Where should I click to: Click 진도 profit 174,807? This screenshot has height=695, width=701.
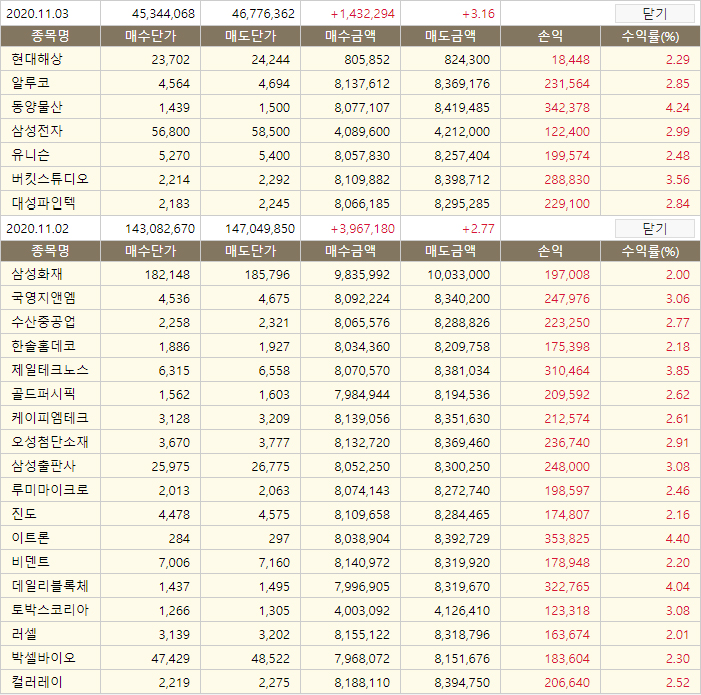coord(567,515)
